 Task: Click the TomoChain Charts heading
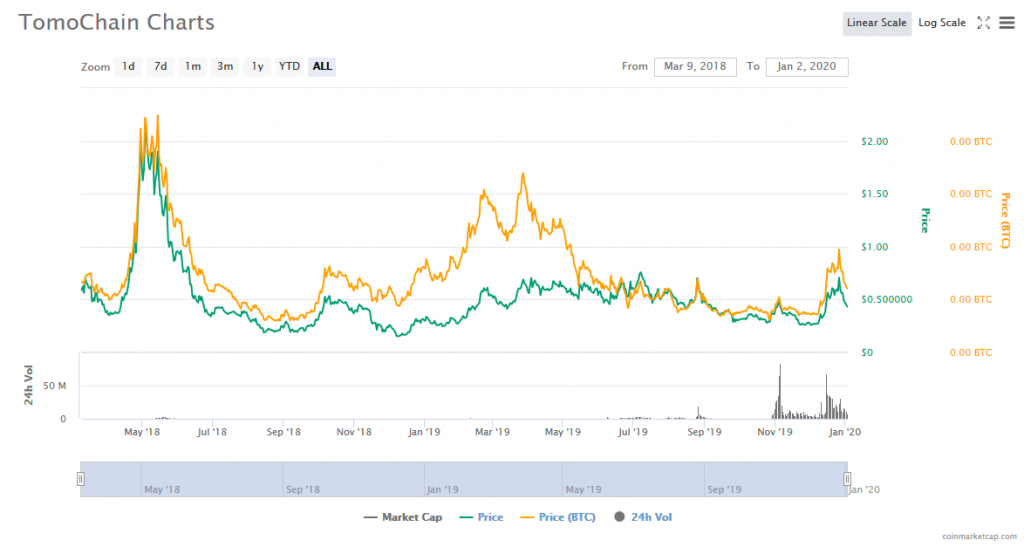point(116,22)
